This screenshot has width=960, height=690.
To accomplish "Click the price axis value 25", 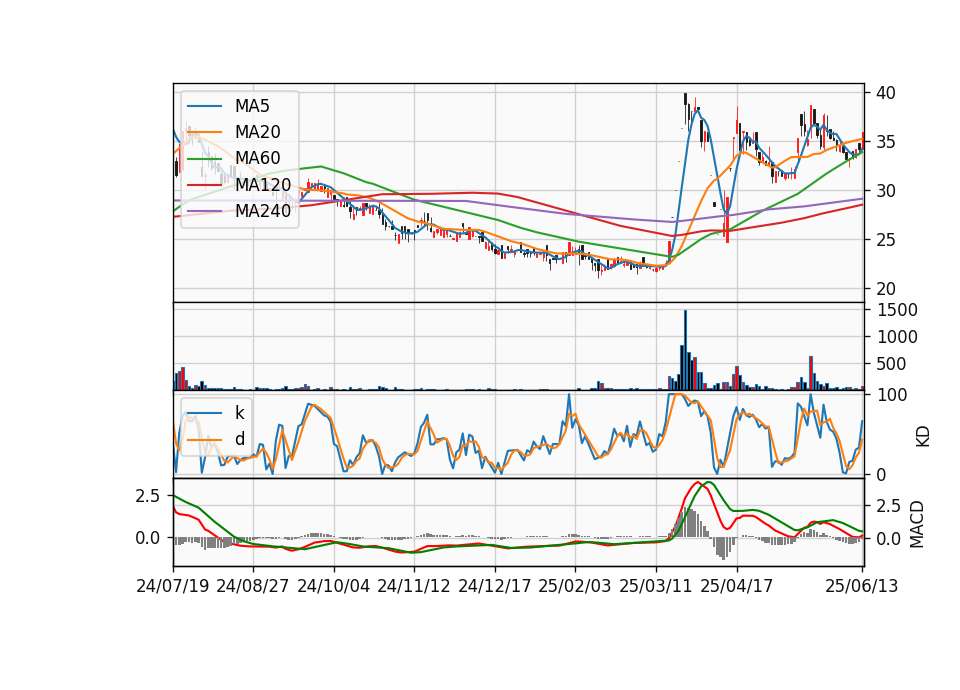I will 885,240.
